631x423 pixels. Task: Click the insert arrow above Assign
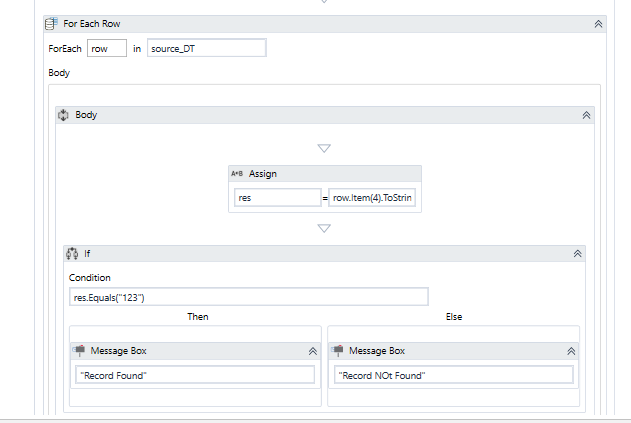point(324,148)
